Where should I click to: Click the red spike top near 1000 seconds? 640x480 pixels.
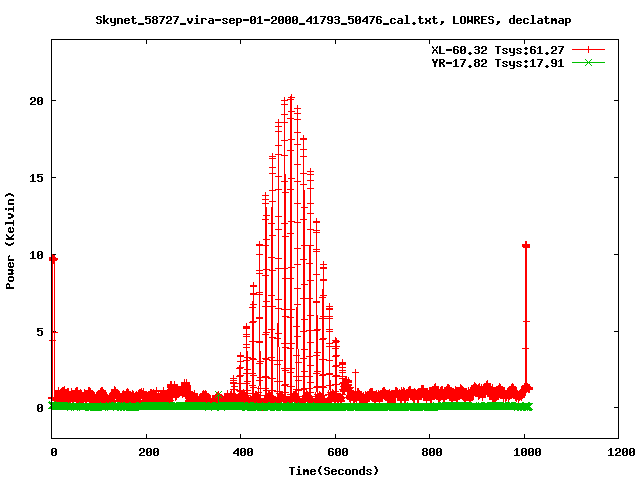[526, 245]
